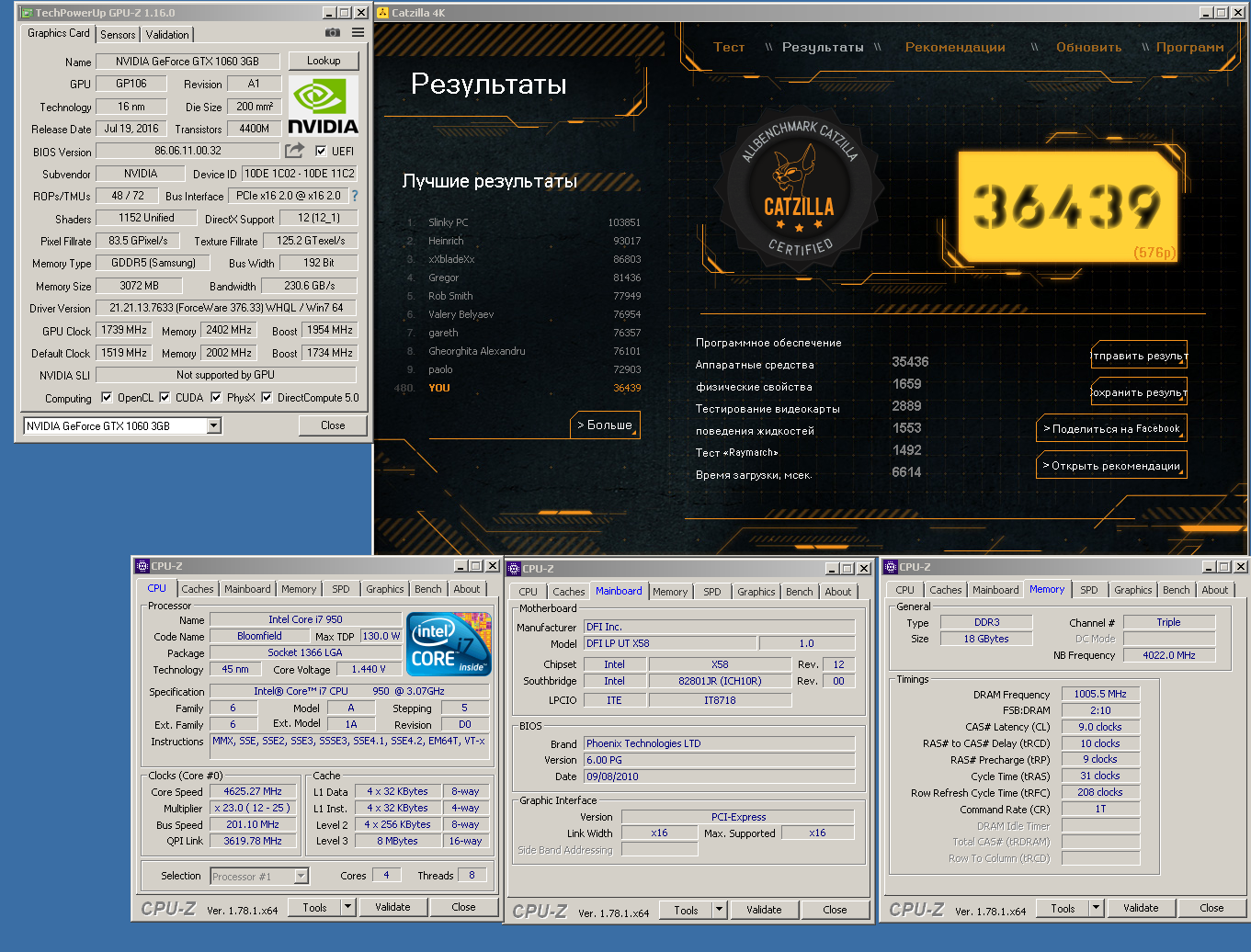Select Slinky PC leaderboard row
This screenshot has width=1251, height=952.
pos(524,222)
